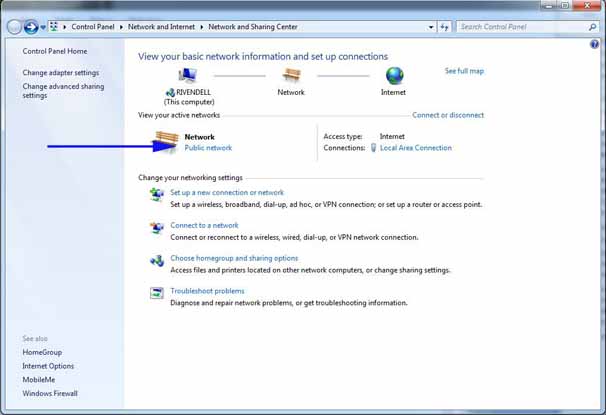Click the refresh button beside address bar

pos(444,27)
